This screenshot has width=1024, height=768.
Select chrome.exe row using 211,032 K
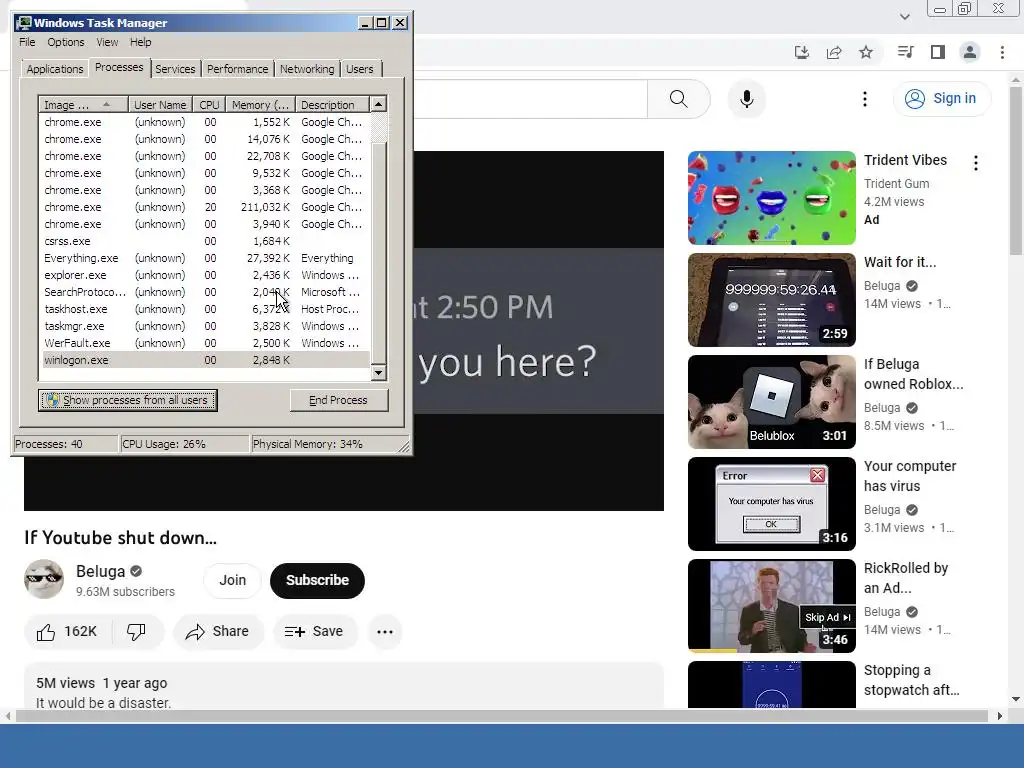[x=206, y=207]
